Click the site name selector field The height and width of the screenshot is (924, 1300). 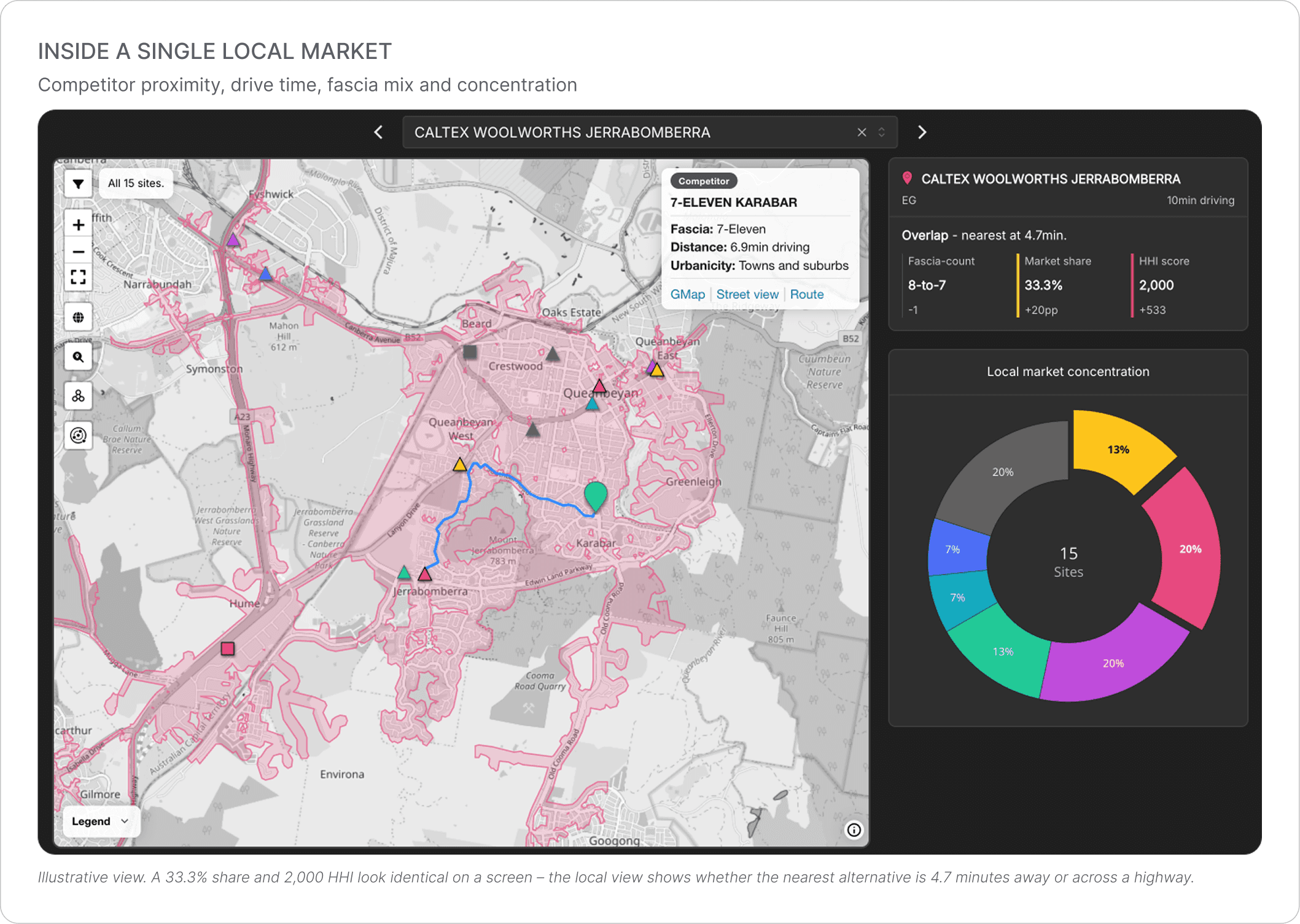click(650, 132)
